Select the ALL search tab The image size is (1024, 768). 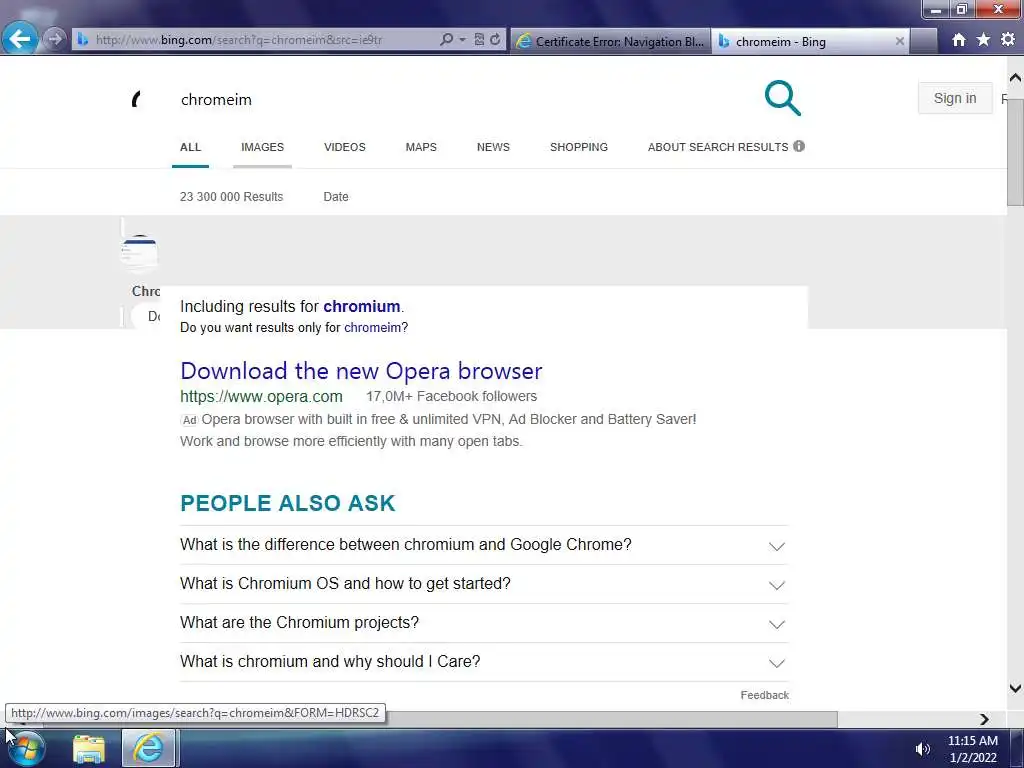pyautogui.click(x=191, y=147)
